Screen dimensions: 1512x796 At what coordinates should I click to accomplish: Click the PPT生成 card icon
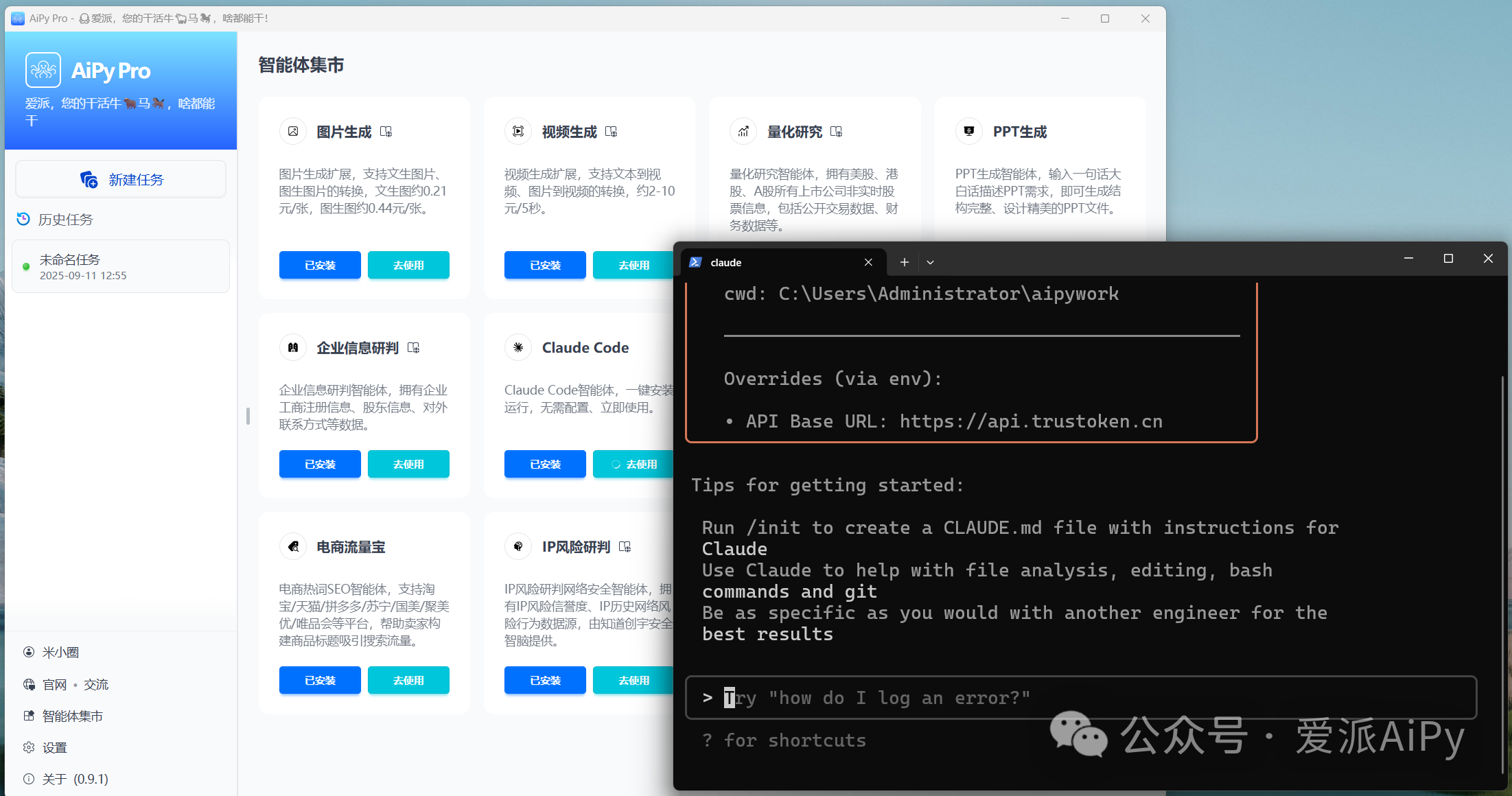point(969,131)
